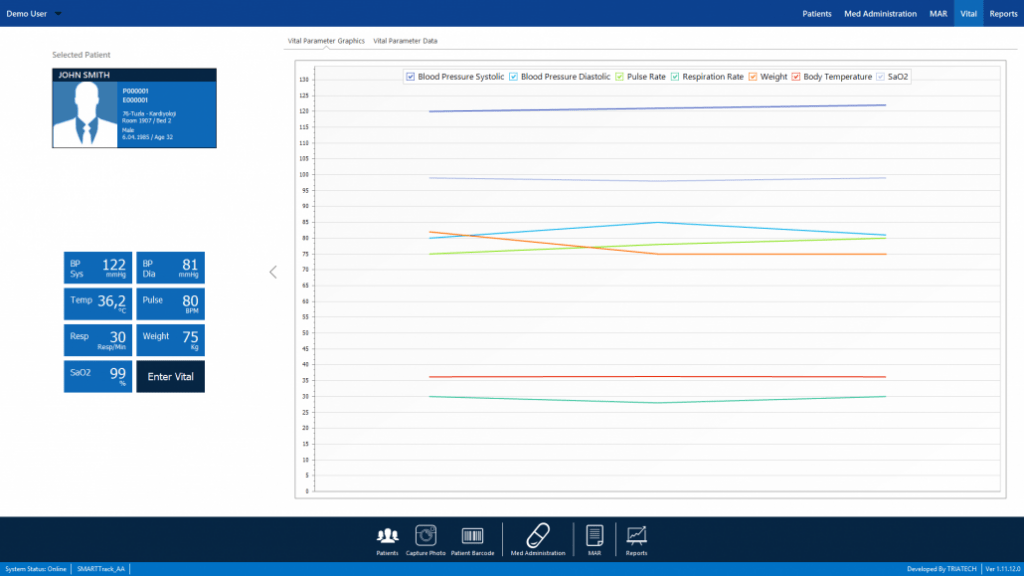Open Med Administration in top menu
Image resolution: width=1024 pixels, height=576 pixels.
(x=880, y=14)
